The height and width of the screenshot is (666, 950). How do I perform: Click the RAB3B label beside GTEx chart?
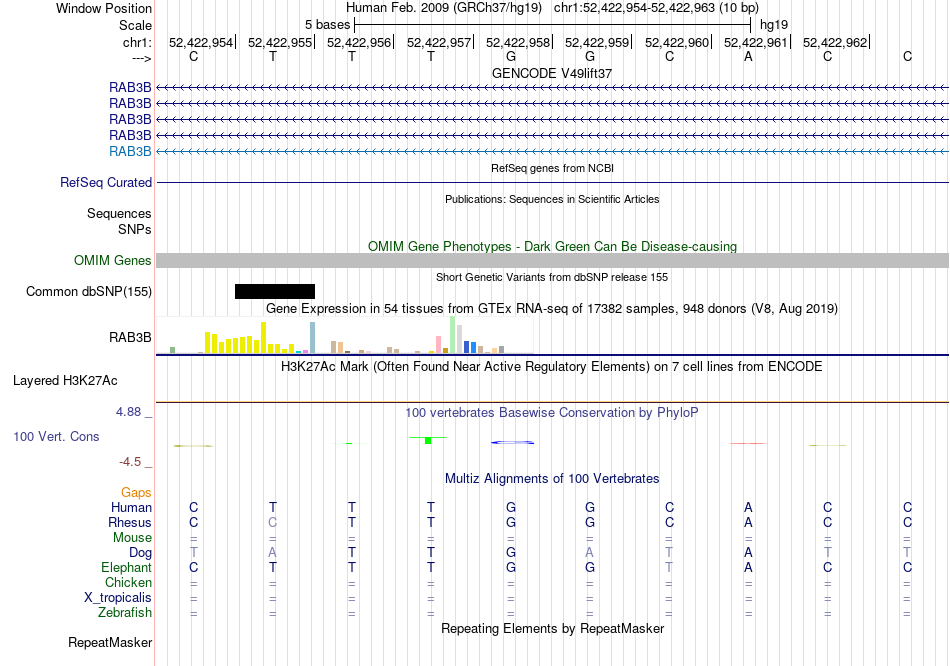[130, 338]
